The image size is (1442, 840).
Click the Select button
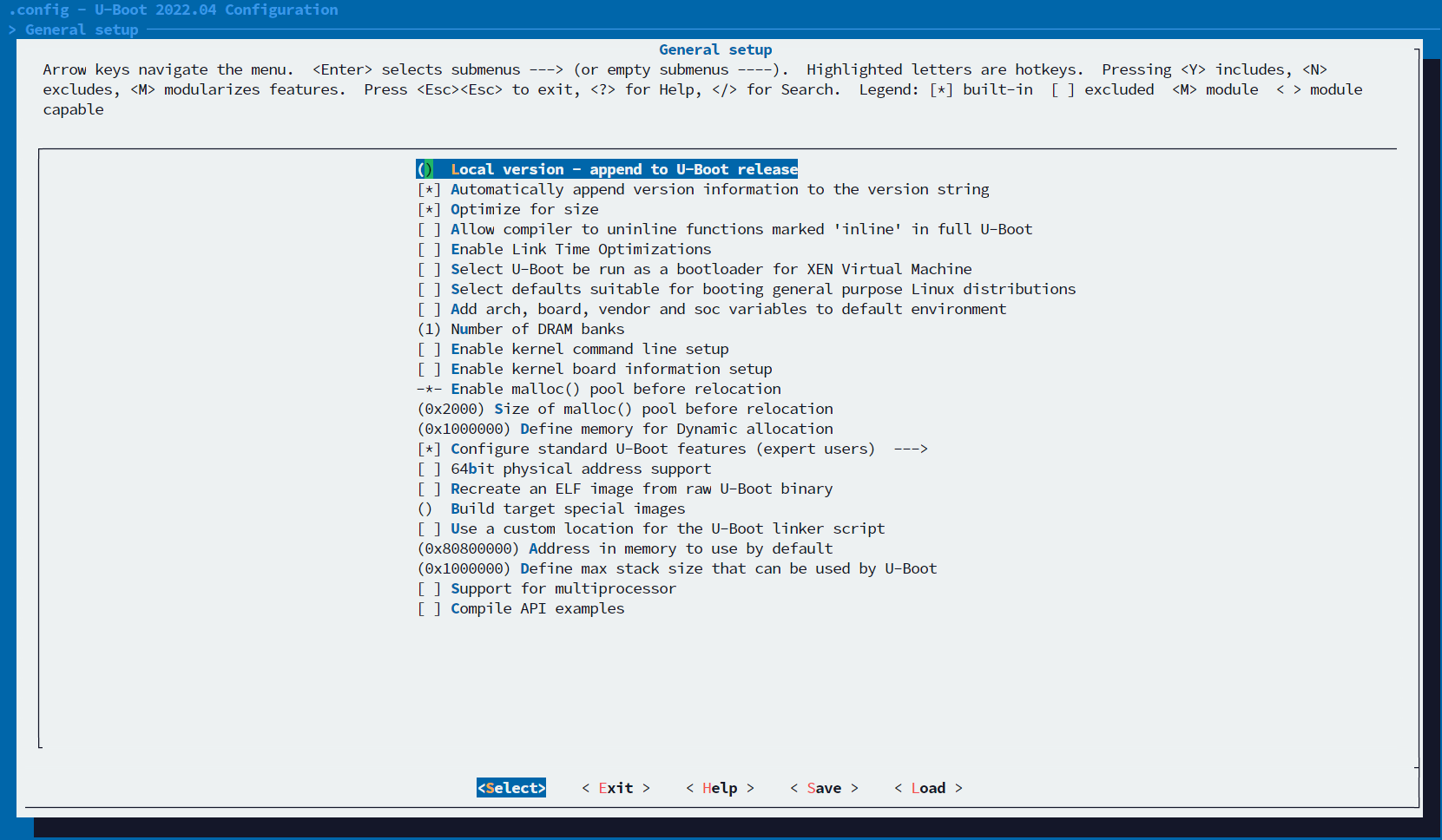point(511,788)
